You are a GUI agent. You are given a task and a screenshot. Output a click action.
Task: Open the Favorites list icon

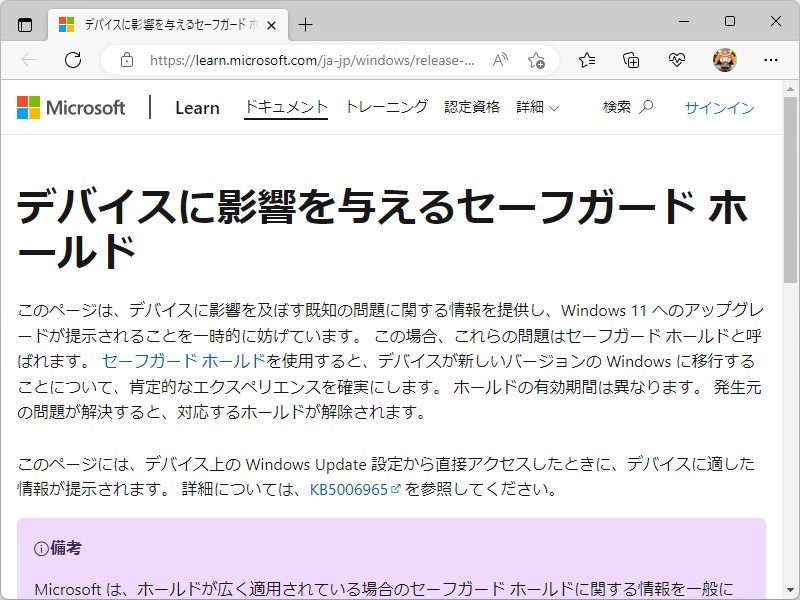586,60
